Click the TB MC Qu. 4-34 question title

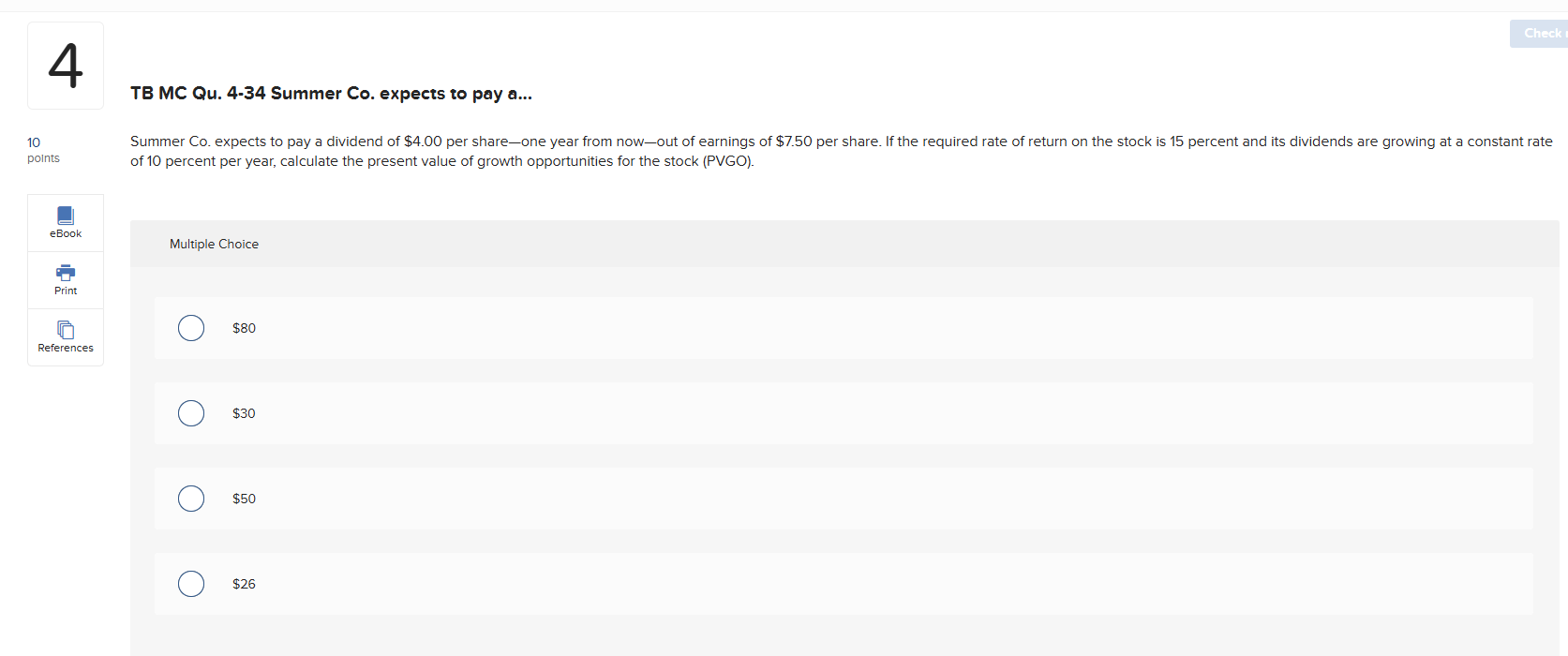331,94
